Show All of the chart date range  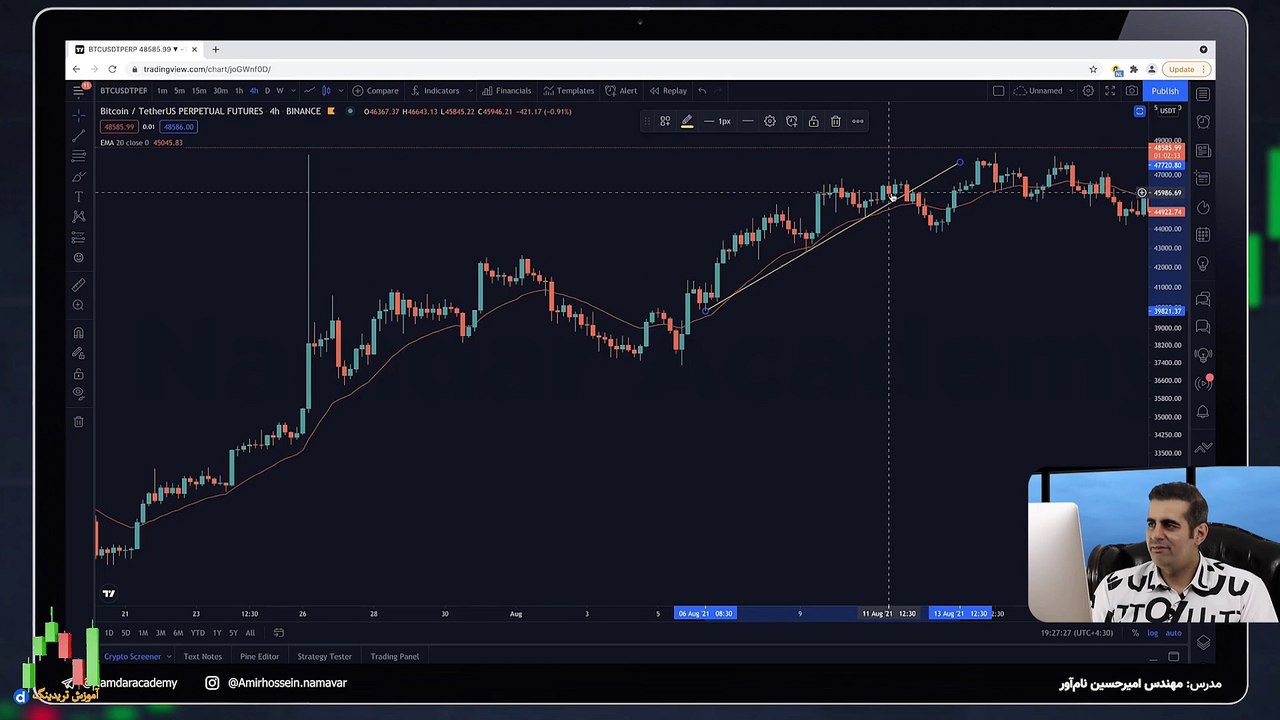[x=250, y=633]
